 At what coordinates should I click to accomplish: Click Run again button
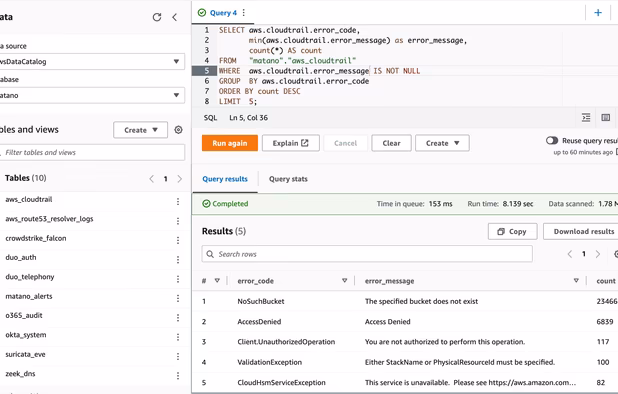(230, 143)
